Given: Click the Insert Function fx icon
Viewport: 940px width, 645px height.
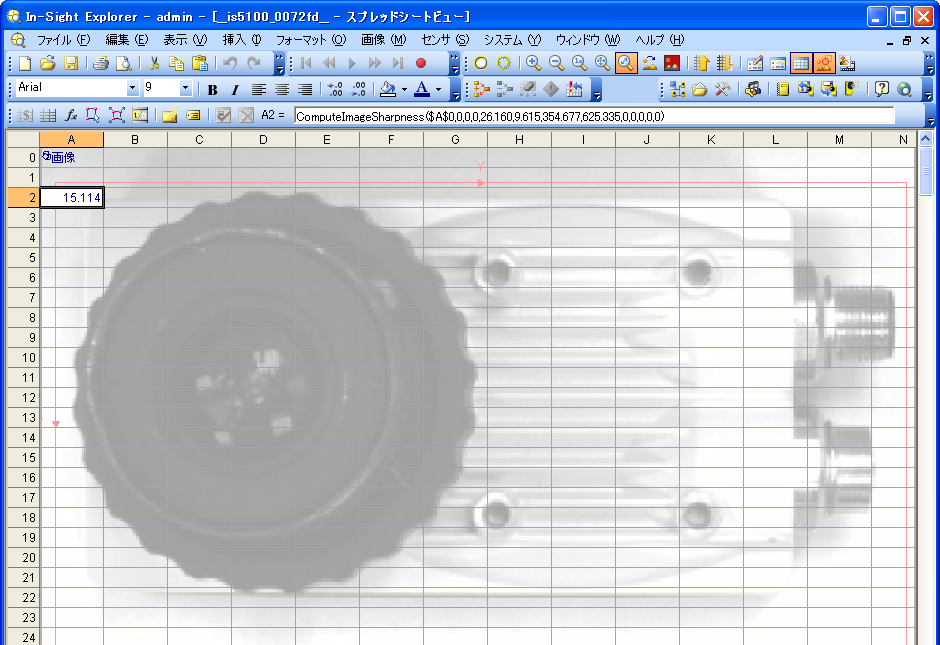Looking at the screenshot, I should click(71, 115).
